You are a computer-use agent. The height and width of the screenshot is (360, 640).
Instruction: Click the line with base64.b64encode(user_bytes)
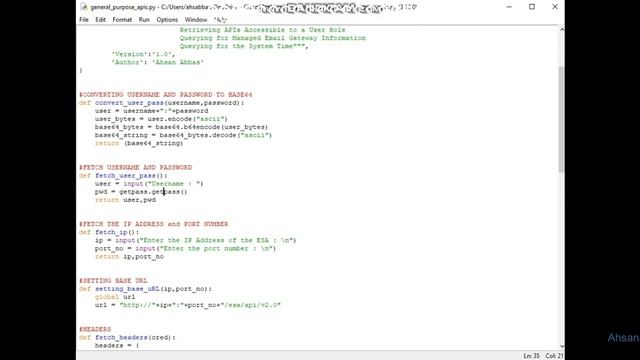coord(181,127)
